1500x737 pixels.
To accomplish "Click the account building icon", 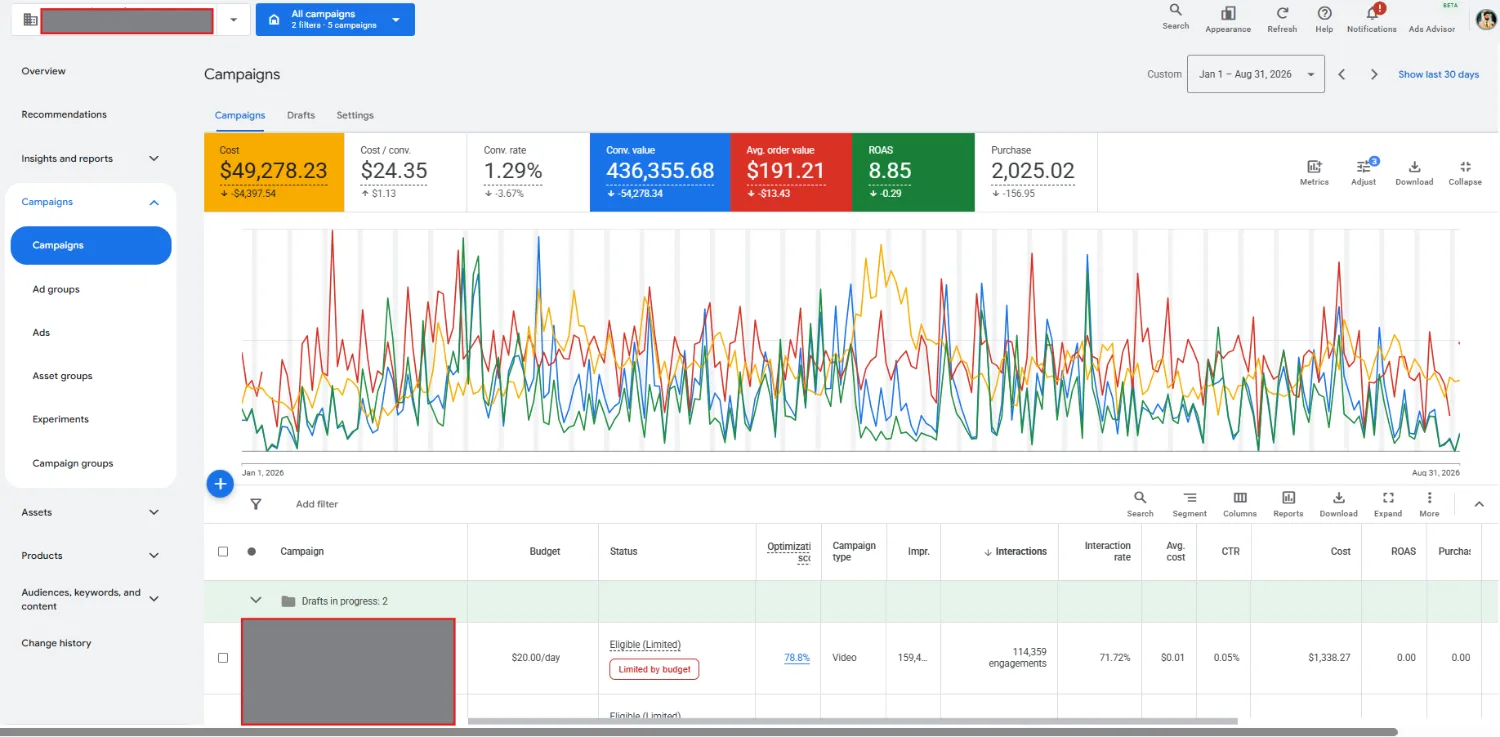I will click(30, 19).
